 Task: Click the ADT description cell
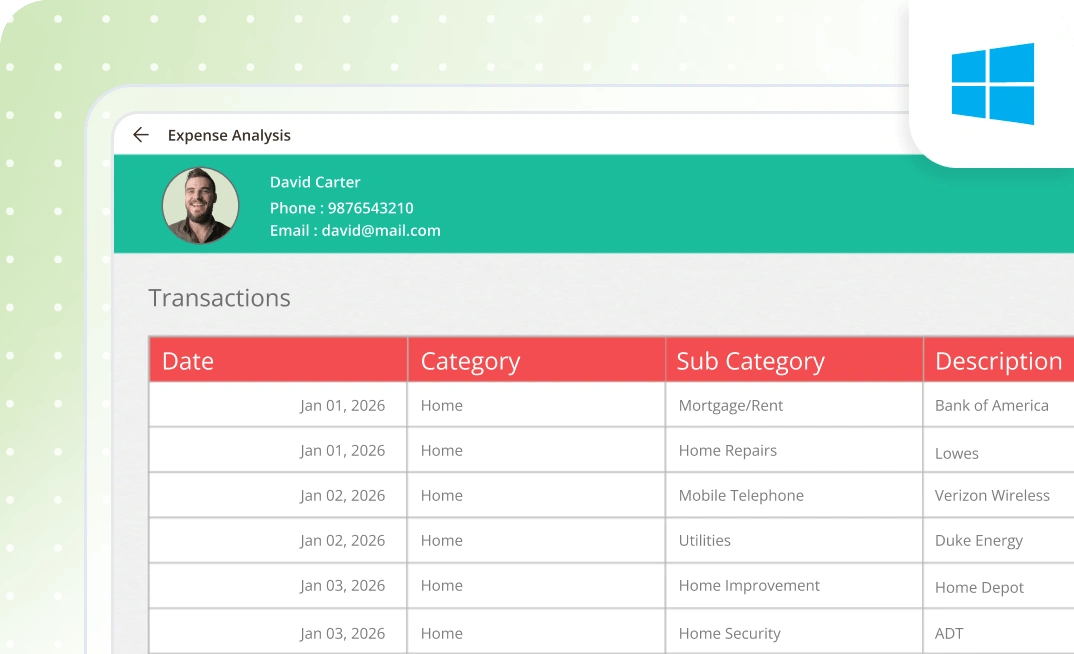[999, 631]
